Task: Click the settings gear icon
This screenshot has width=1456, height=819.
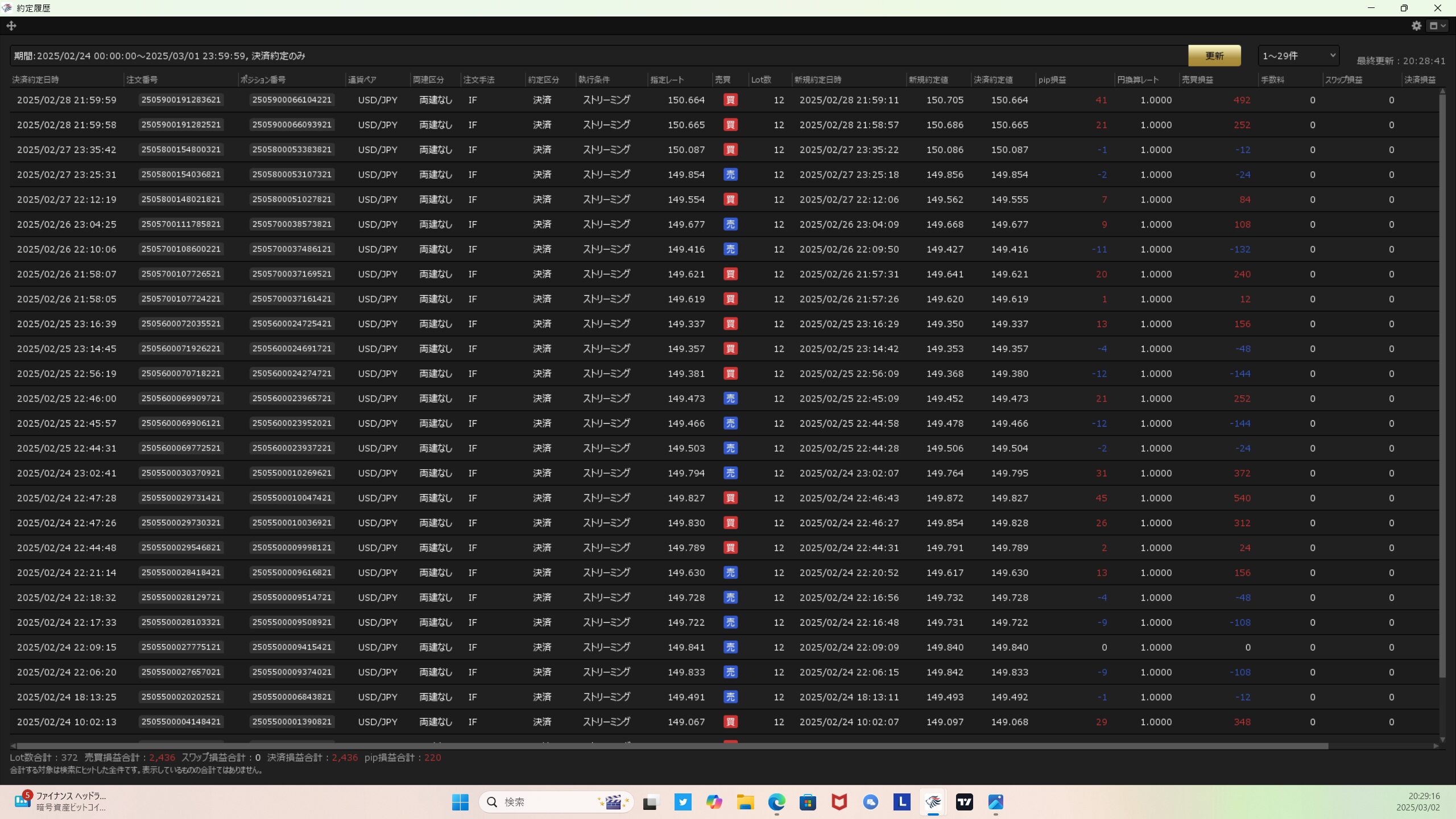Action: tap(1416, 26)
